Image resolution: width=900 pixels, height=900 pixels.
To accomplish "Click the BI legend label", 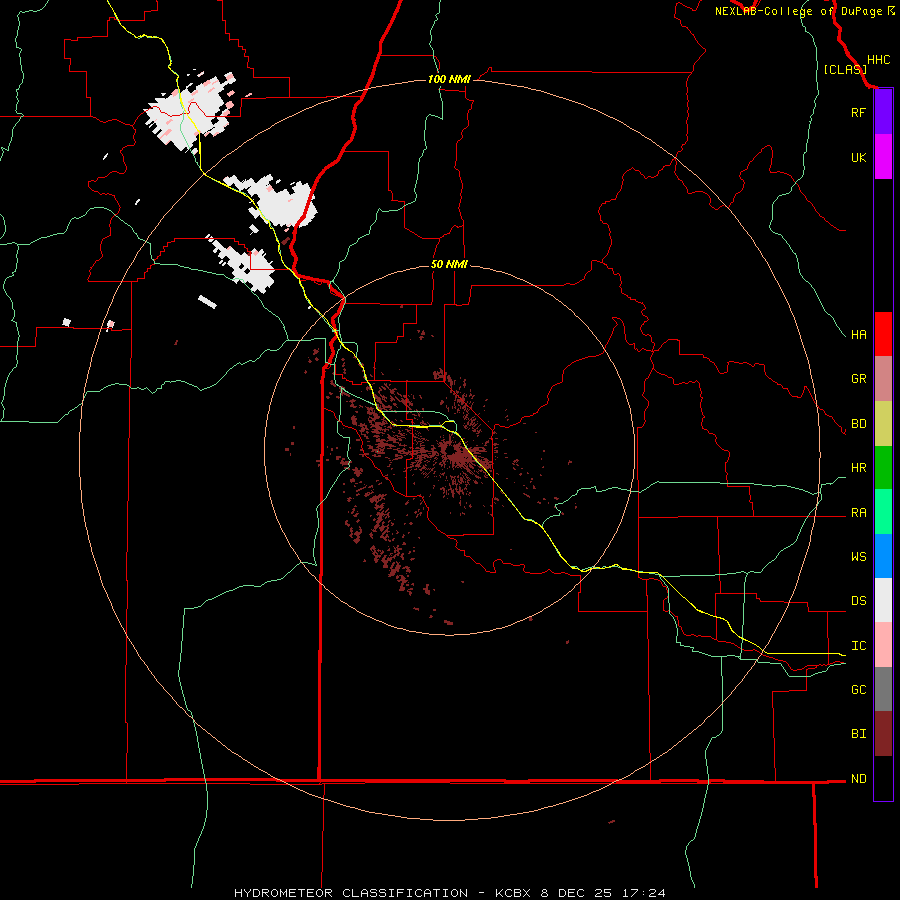I will (858, 734).
